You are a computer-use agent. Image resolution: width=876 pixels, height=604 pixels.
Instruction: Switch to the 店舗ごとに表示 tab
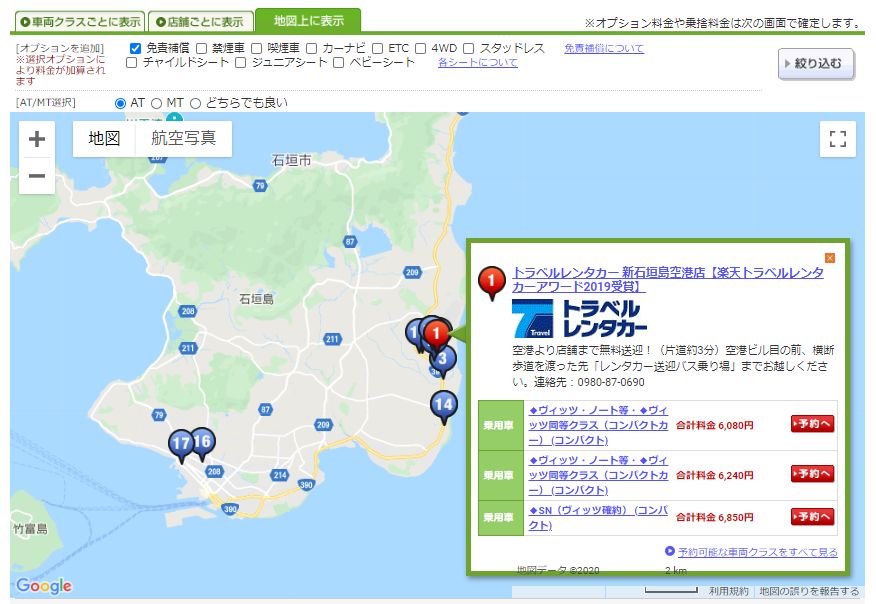[201, 22]
